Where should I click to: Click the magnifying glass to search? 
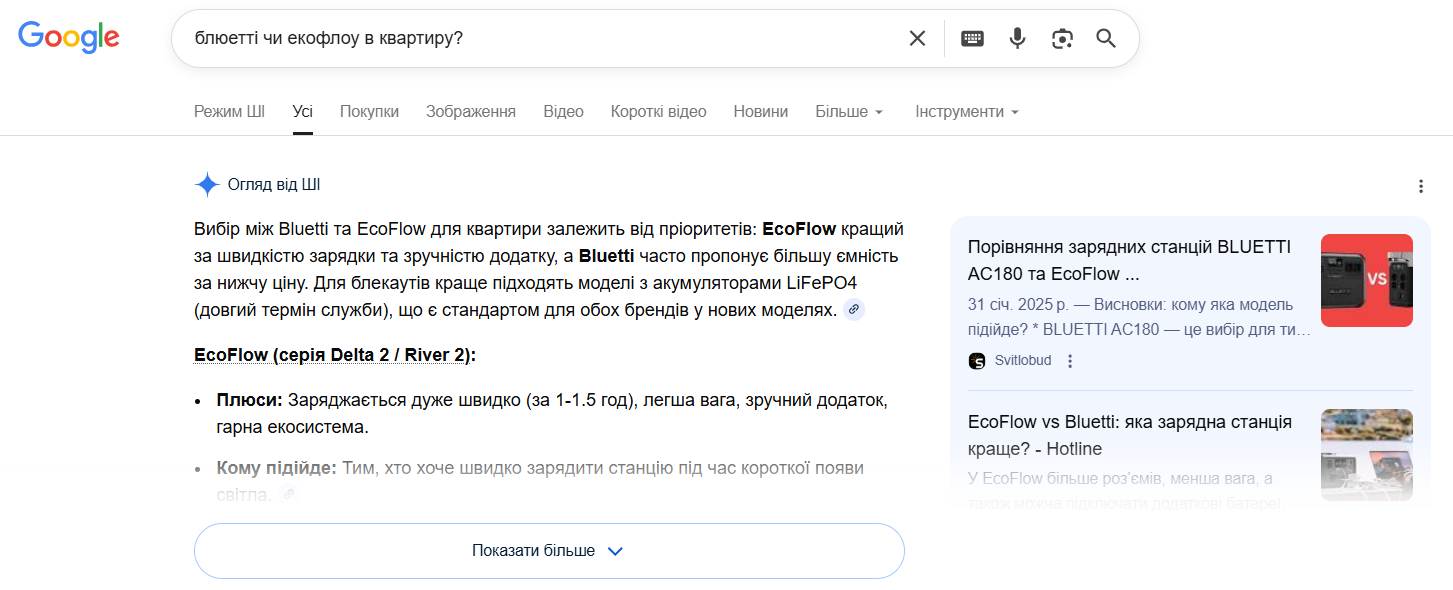tap(1105, 38)
